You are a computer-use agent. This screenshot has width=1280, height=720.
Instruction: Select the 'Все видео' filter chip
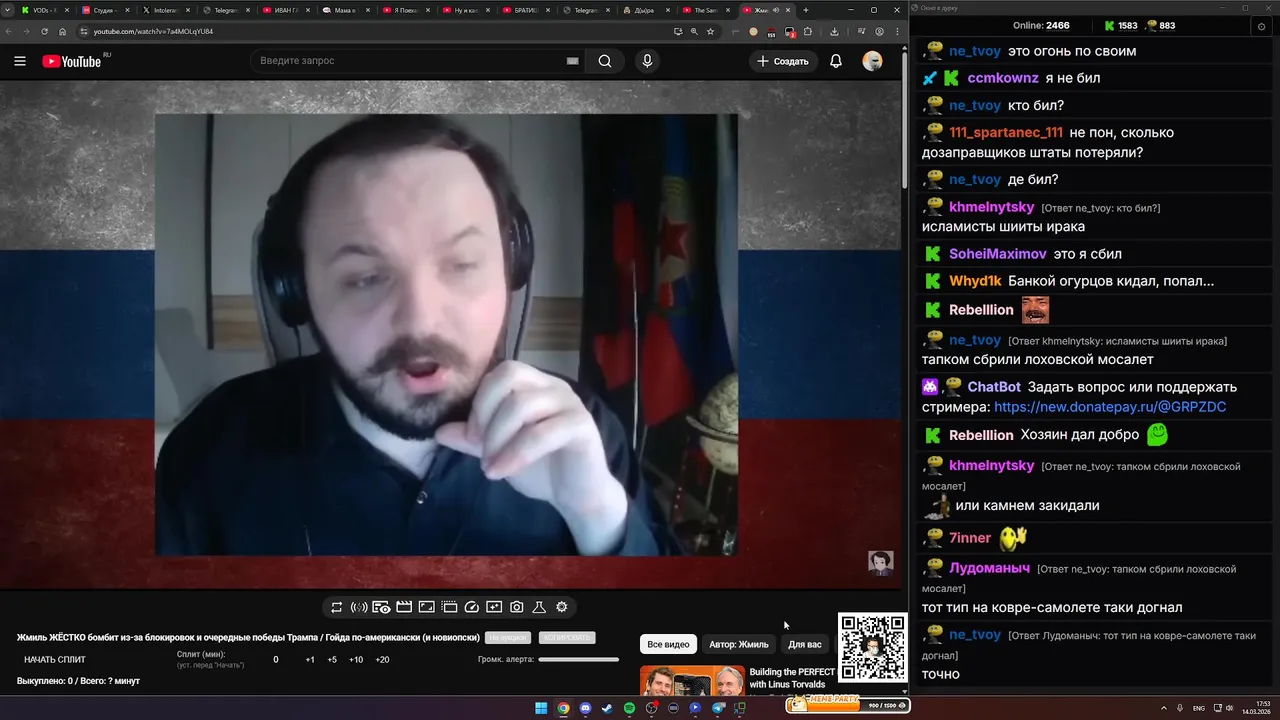coord(668,645)
